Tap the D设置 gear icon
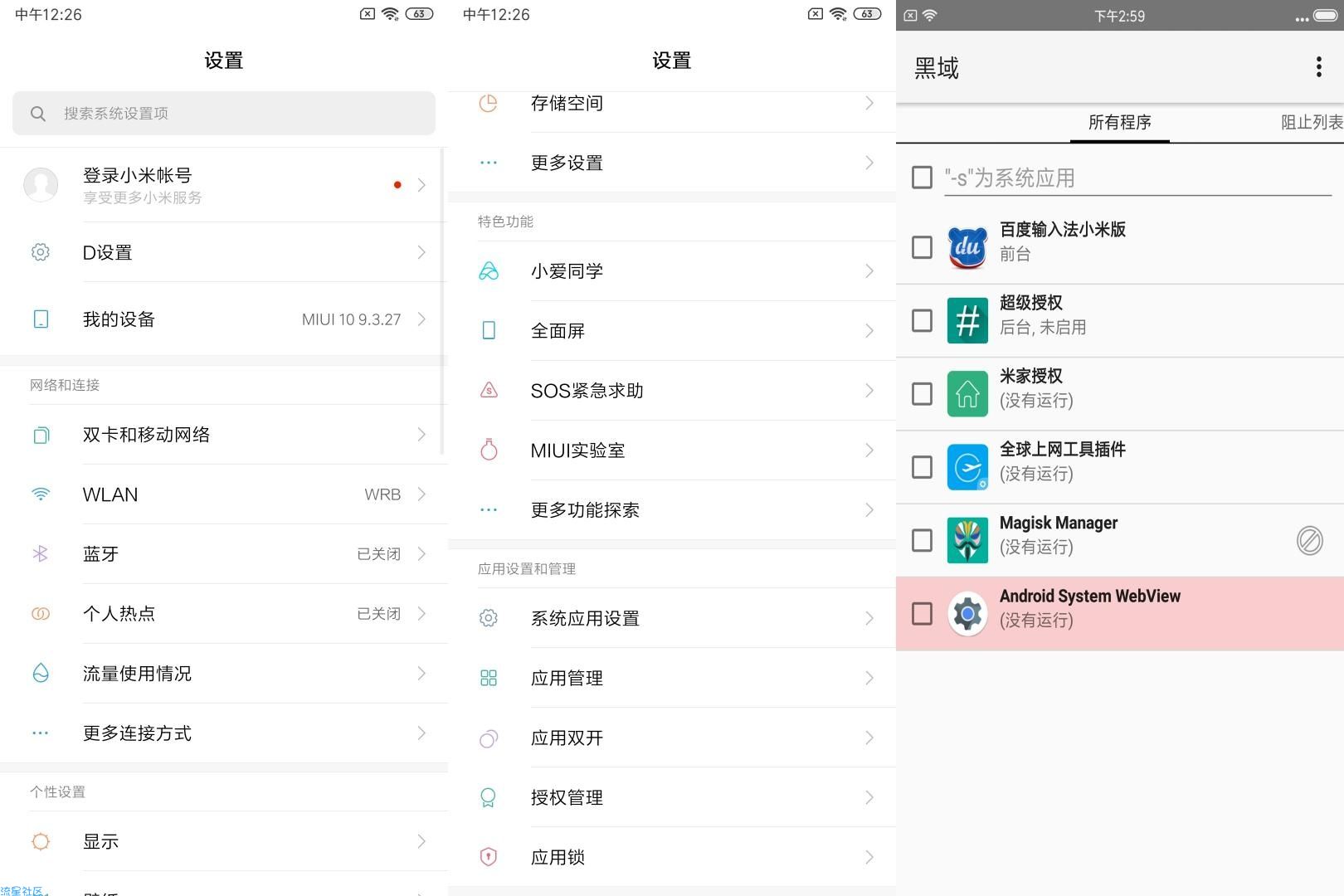Viewport: 1344px width, 896px height. tap(40, 252)
